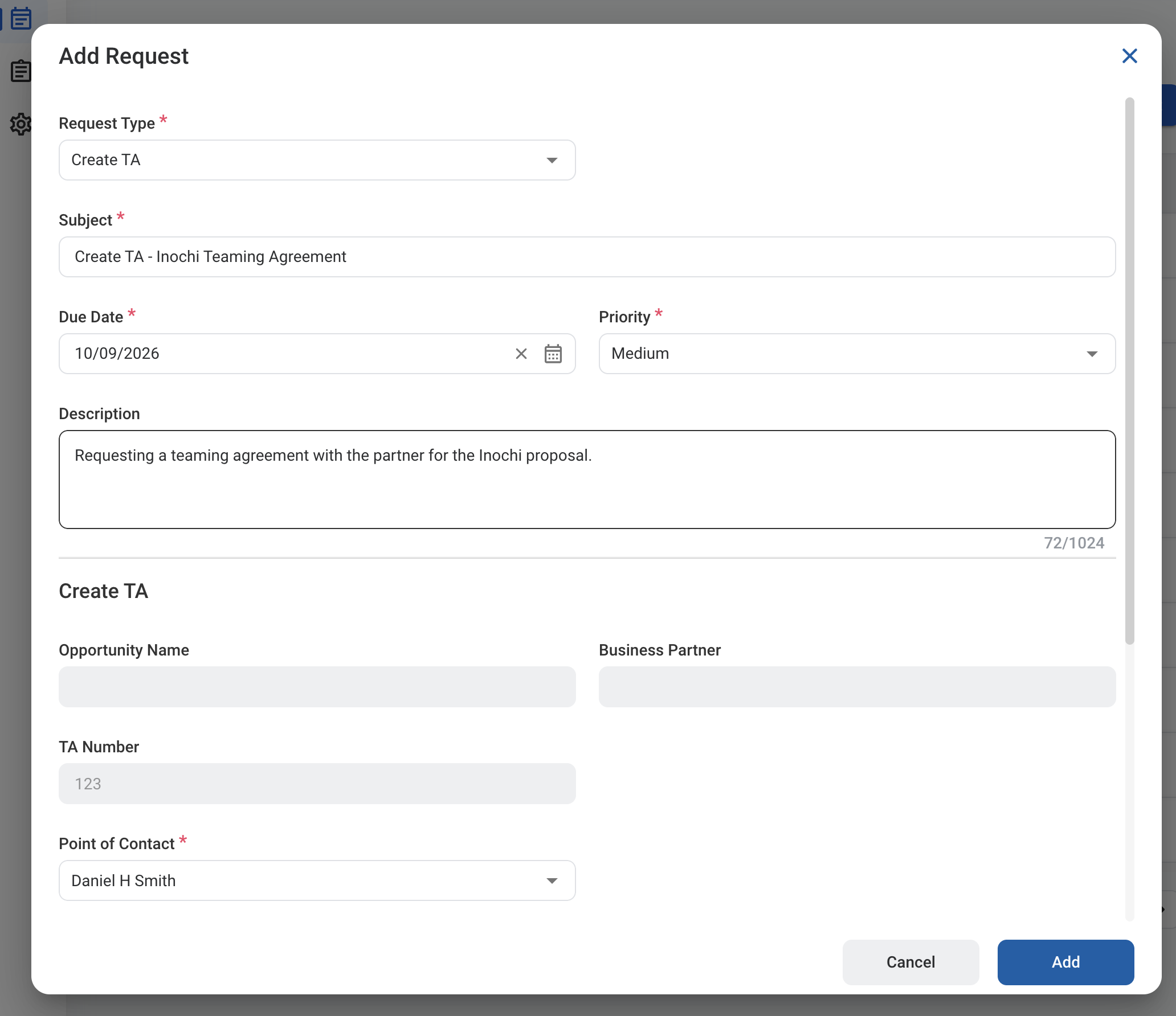Close the Add Request dialog with X
Screen dimensions: 1176x1016
pos(1129,56)
